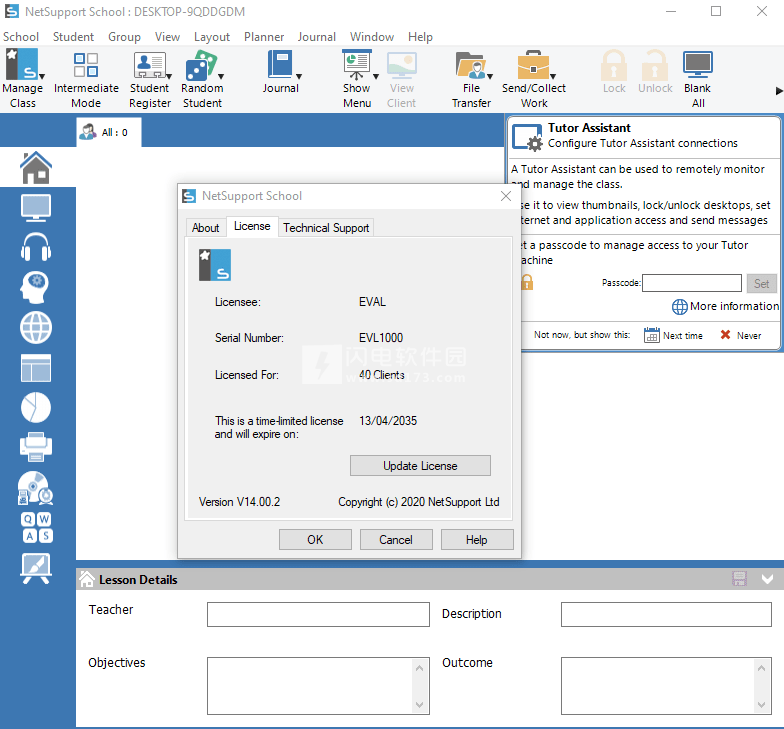The width and height of the screenshot is (784, 729).
Task: Open the Journal toolbar icon
Action: coord(280,72)
